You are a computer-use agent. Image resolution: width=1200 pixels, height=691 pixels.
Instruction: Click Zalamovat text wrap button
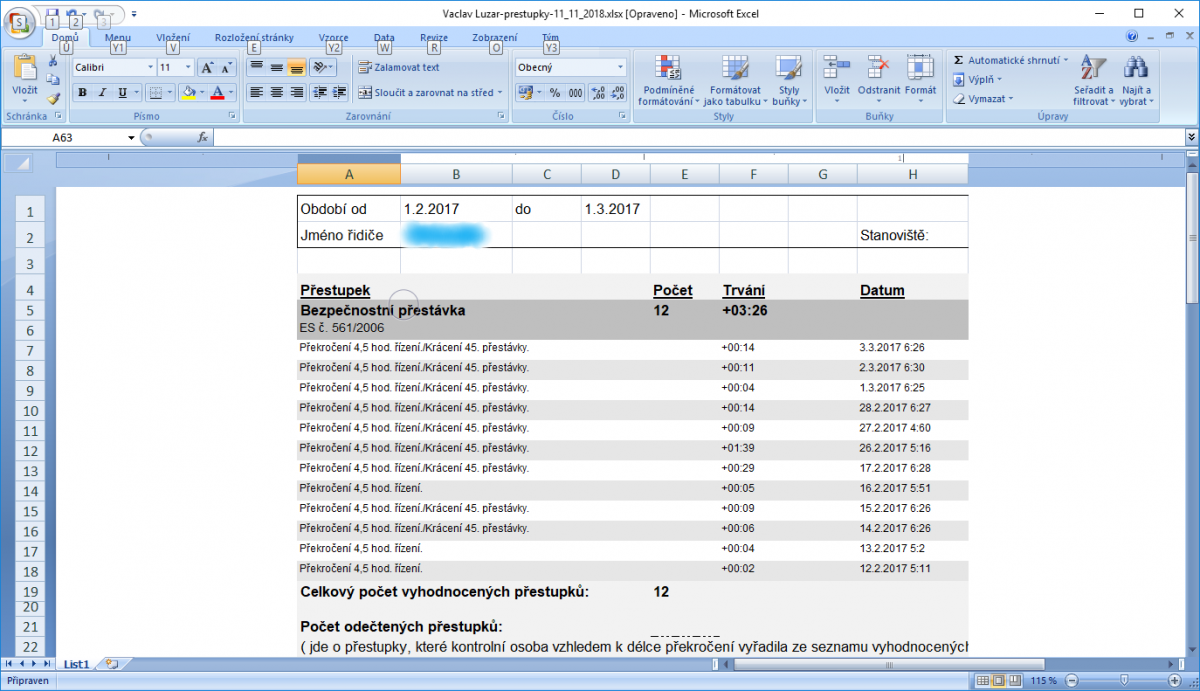(x=399, y=67)
